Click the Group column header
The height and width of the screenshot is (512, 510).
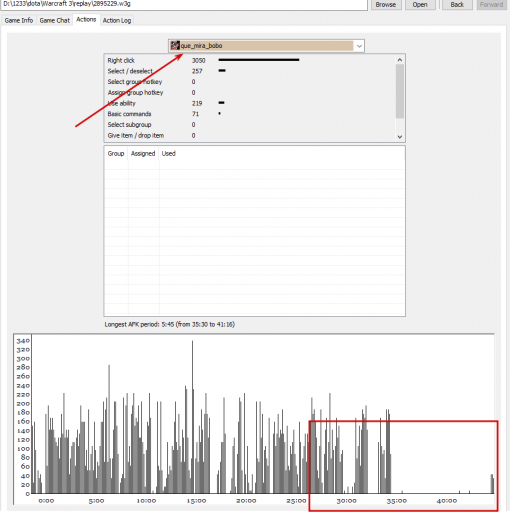pos(116,154)
